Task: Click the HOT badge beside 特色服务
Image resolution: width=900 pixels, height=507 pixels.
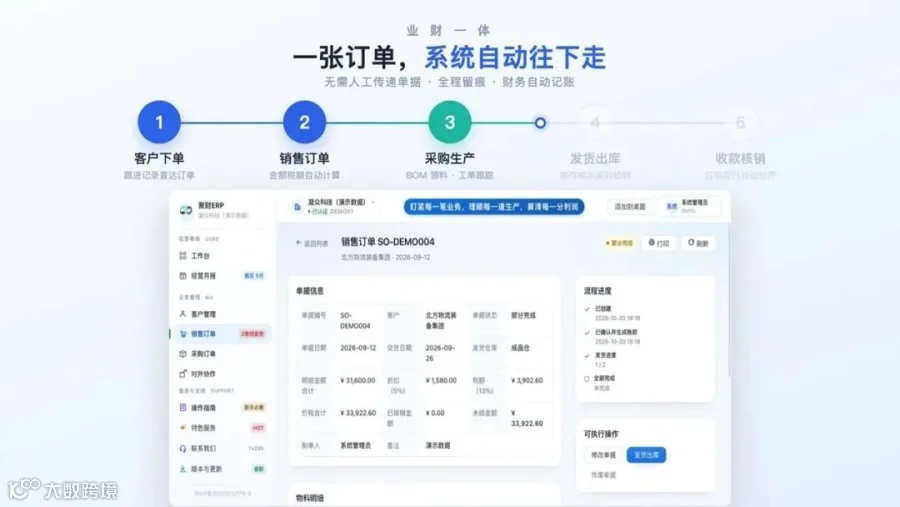Action: coord(258,428)
